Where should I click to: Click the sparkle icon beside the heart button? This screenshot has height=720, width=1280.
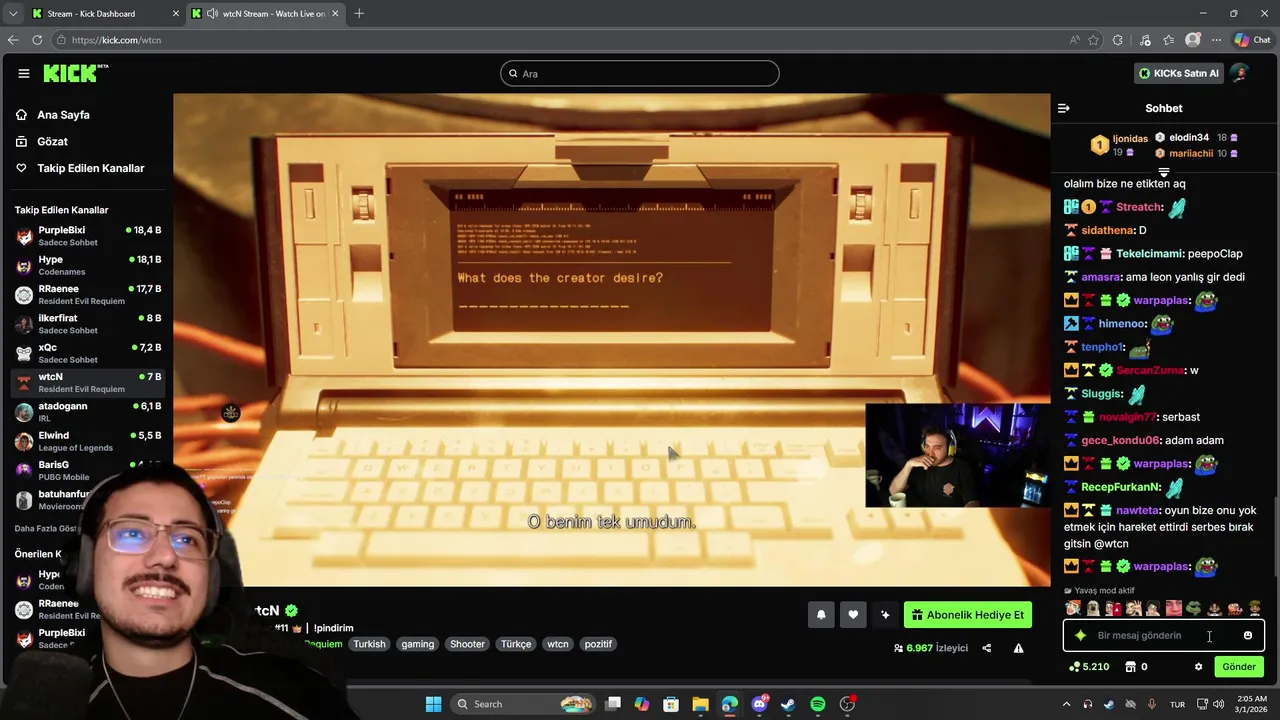885,615
